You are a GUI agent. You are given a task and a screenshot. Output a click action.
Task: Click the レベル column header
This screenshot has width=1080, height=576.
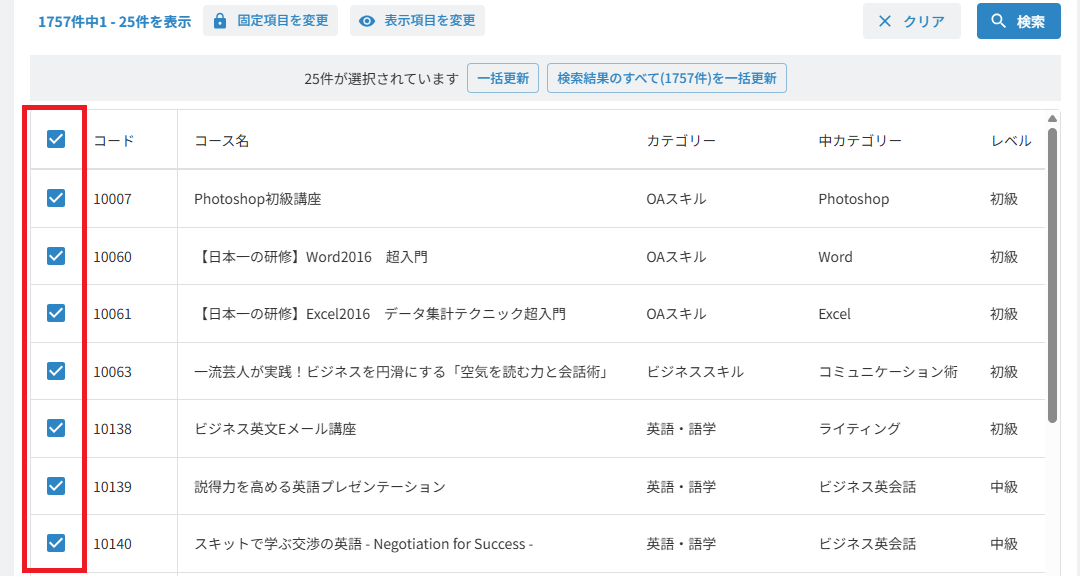click(1011, 141)
